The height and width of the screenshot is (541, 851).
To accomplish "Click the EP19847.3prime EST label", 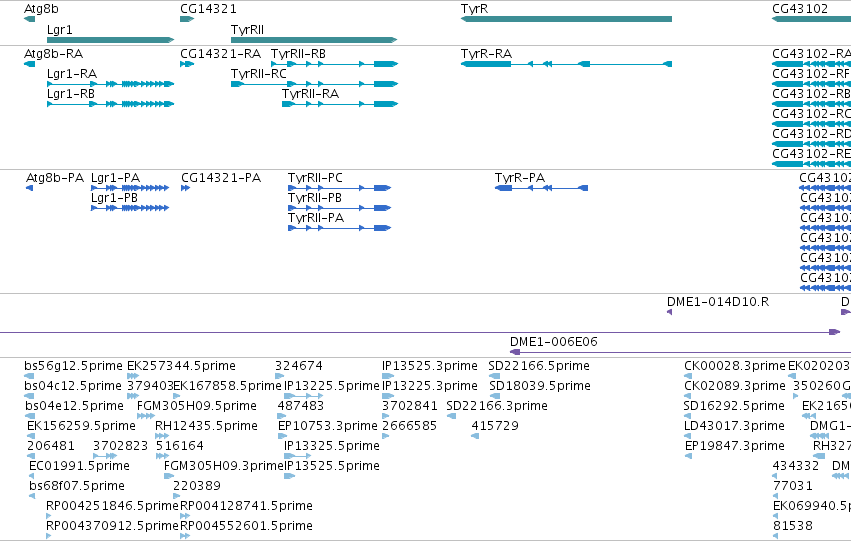I will (x=735, y=446).
